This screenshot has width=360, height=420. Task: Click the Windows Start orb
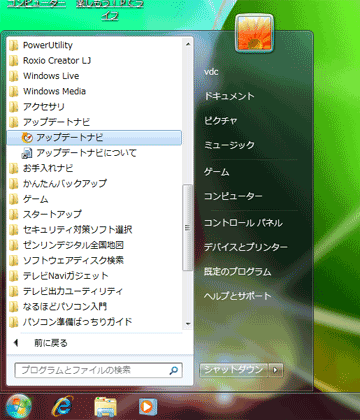(x=19, y=407)
